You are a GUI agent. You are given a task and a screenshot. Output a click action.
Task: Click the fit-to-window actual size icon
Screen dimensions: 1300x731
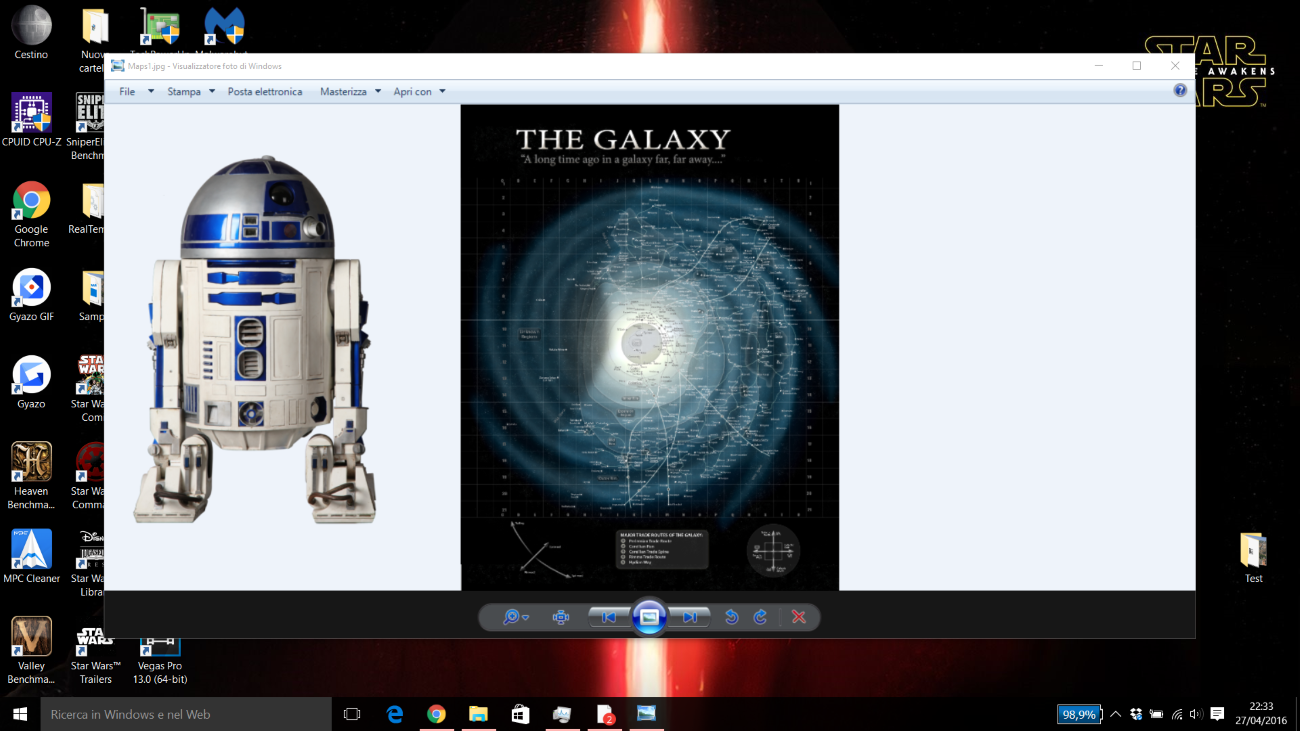561,617
